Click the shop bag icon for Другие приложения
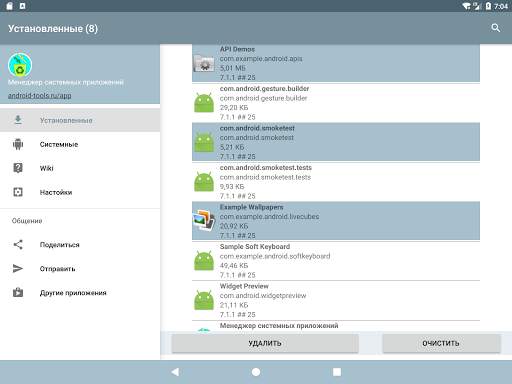Viewport: 512px width, 384px height. [18, 292]
